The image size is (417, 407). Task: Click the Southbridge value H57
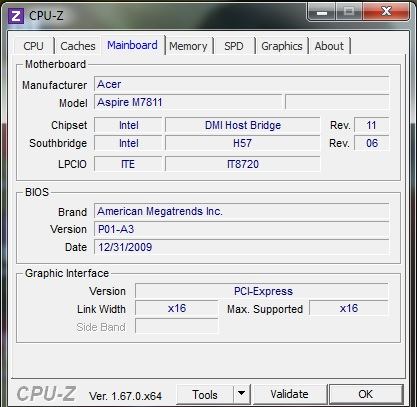(243, 143)
